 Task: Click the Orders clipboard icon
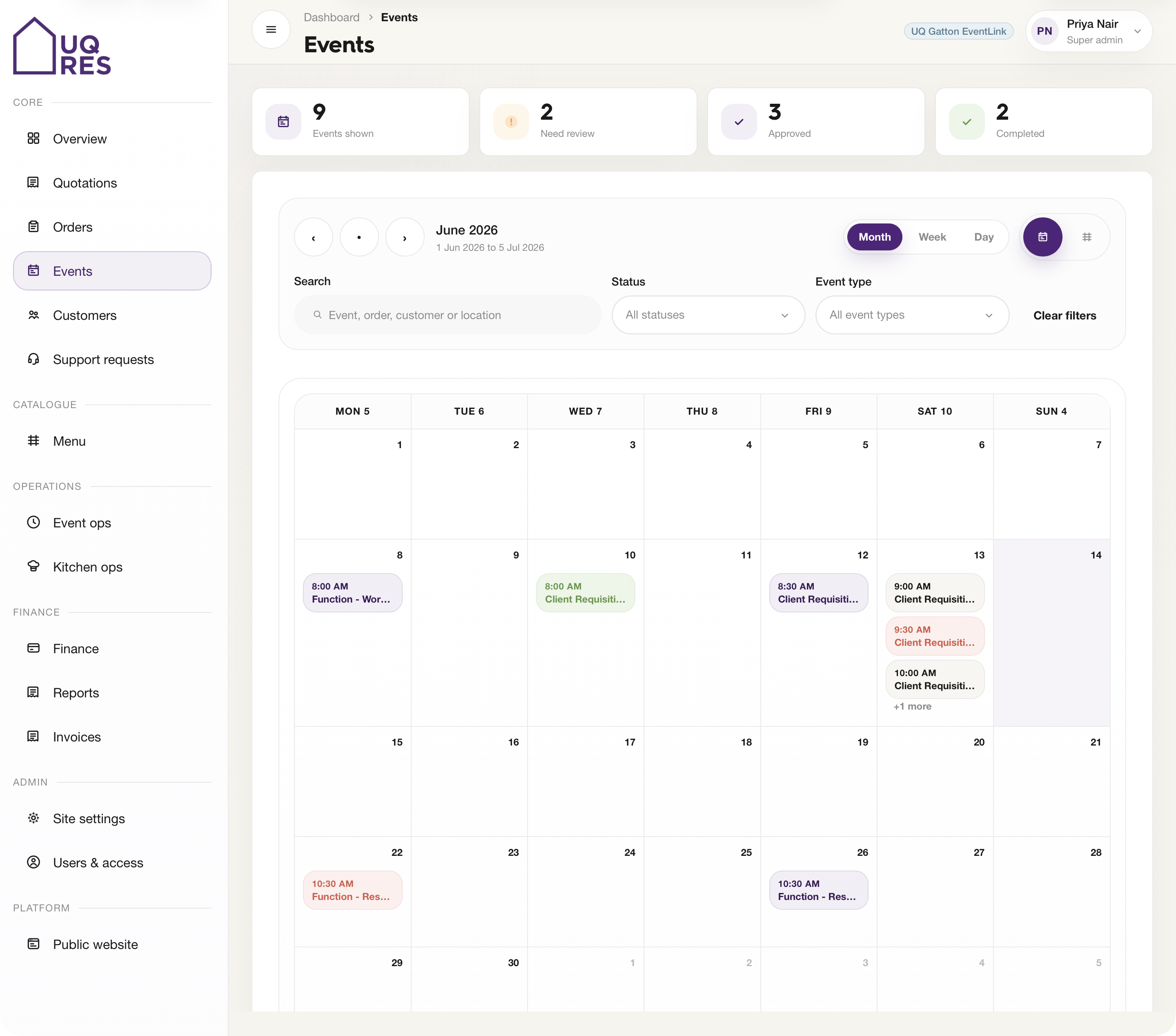point(33,227)
